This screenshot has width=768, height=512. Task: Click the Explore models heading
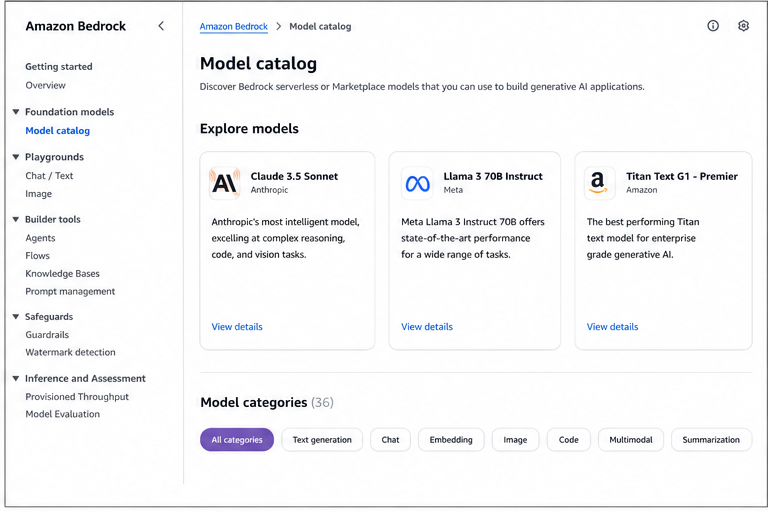click(249, 129)
